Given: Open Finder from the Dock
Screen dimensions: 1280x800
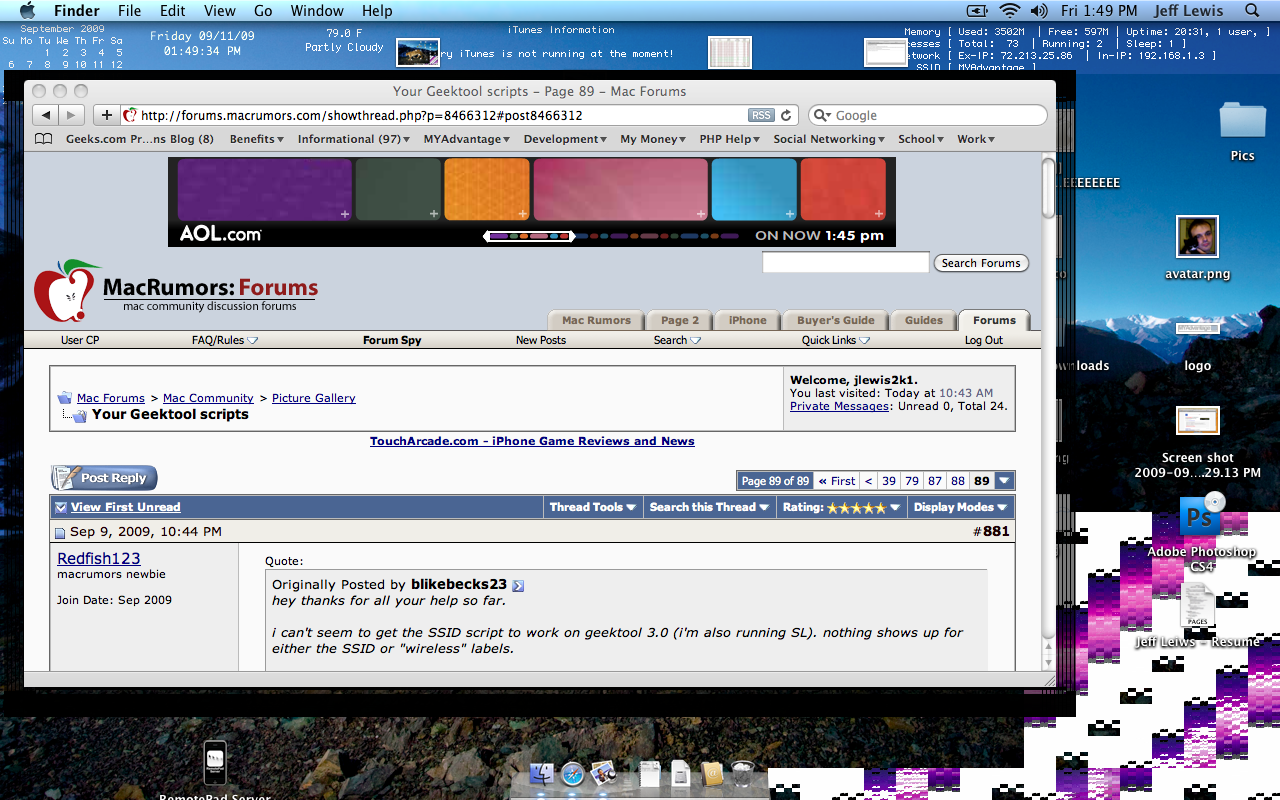Looking at the screenshot, I should click(542, 773).
